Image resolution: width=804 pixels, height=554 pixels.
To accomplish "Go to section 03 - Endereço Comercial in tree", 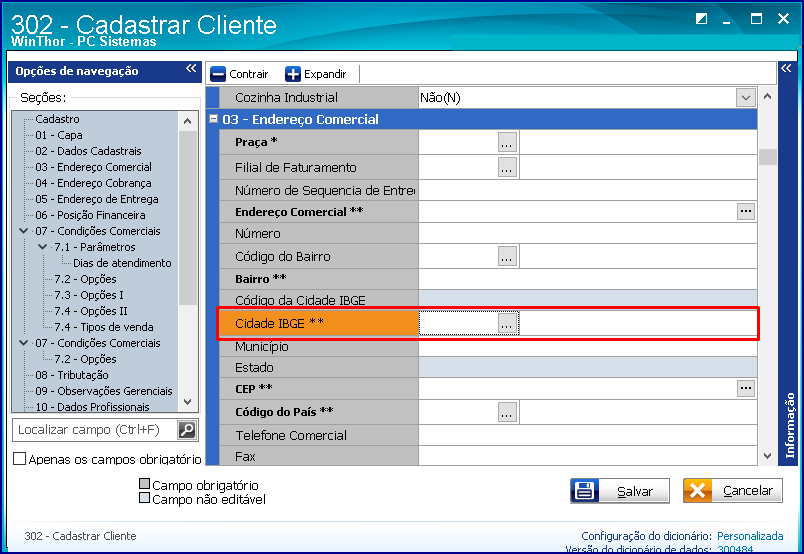I will pyautogui.click(x=93, y=167).
